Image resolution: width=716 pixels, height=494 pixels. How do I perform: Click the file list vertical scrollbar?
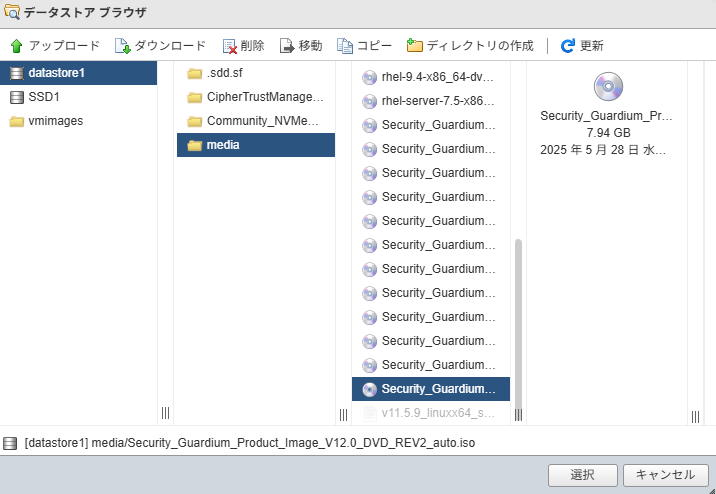[518, 324]
